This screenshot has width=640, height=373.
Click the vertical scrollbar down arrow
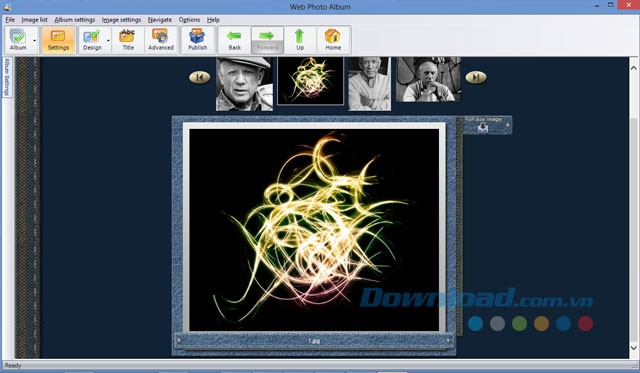[633, 348]
